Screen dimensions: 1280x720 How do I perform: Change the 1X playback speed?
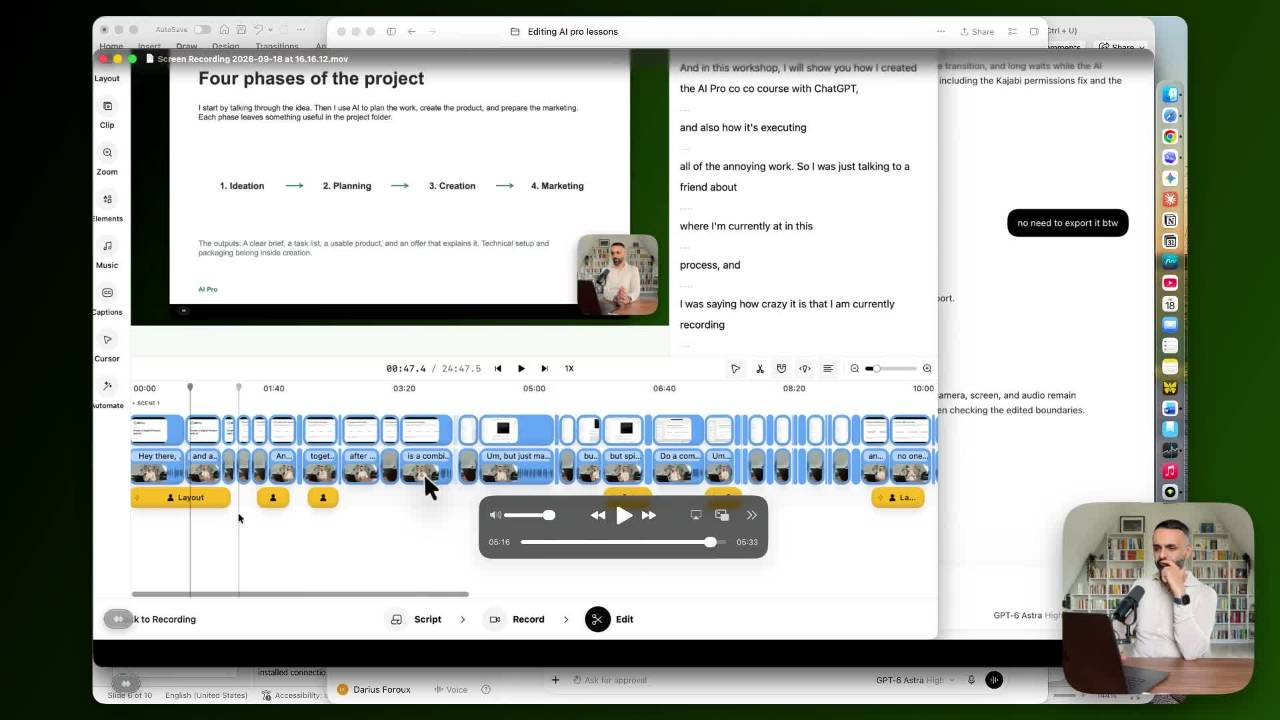[x=569, y=368]
